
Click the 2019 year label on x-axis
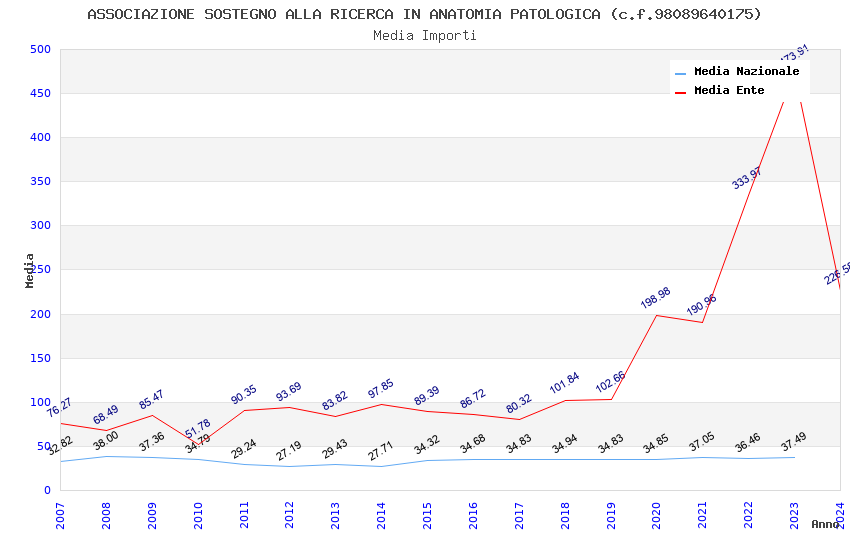(611, 515)
